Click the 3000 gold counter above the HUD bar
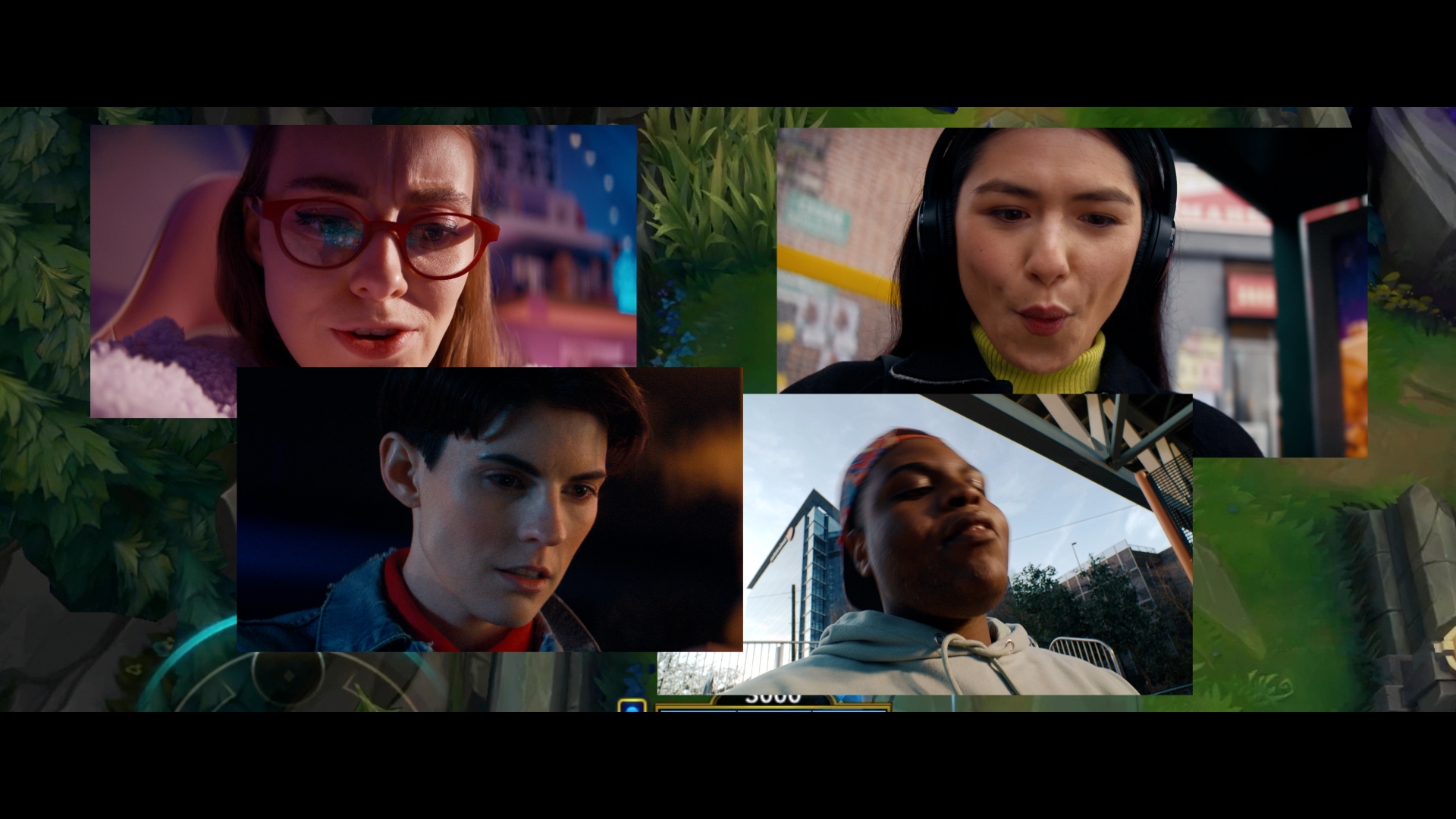This screenshot has height=819, width=1456. click(x=773, y=698)
